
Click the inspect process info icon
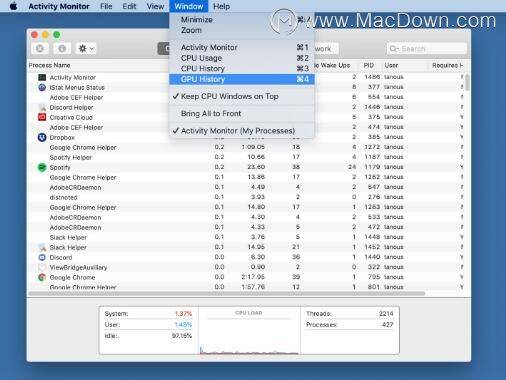pyautogui.click(x=62, y=49)
